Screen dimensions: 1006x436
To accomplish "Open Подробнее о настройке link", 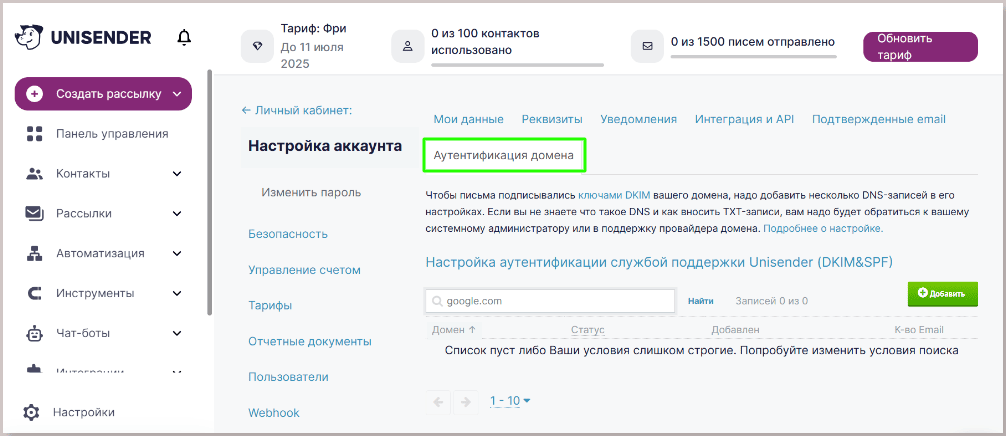I will 823,228.
